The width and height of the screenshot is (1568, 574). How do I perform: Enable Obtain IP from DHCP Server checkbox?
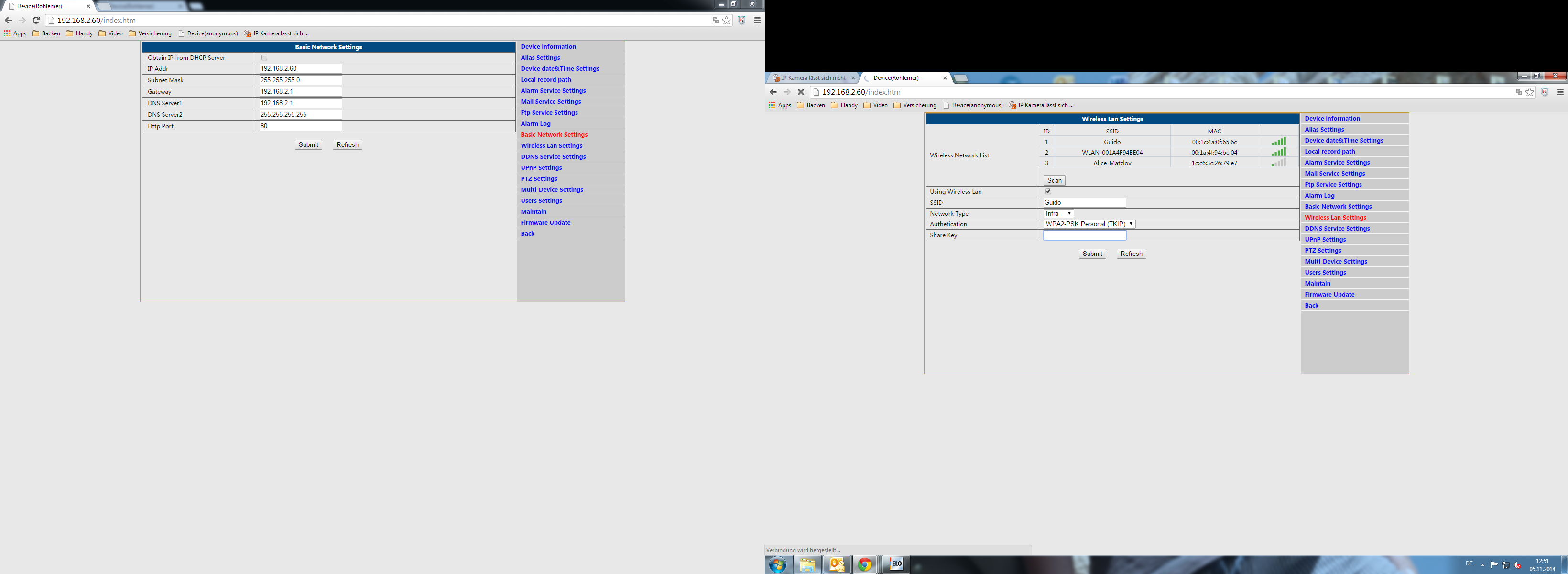pyautogui.click(x=264, y=58)
